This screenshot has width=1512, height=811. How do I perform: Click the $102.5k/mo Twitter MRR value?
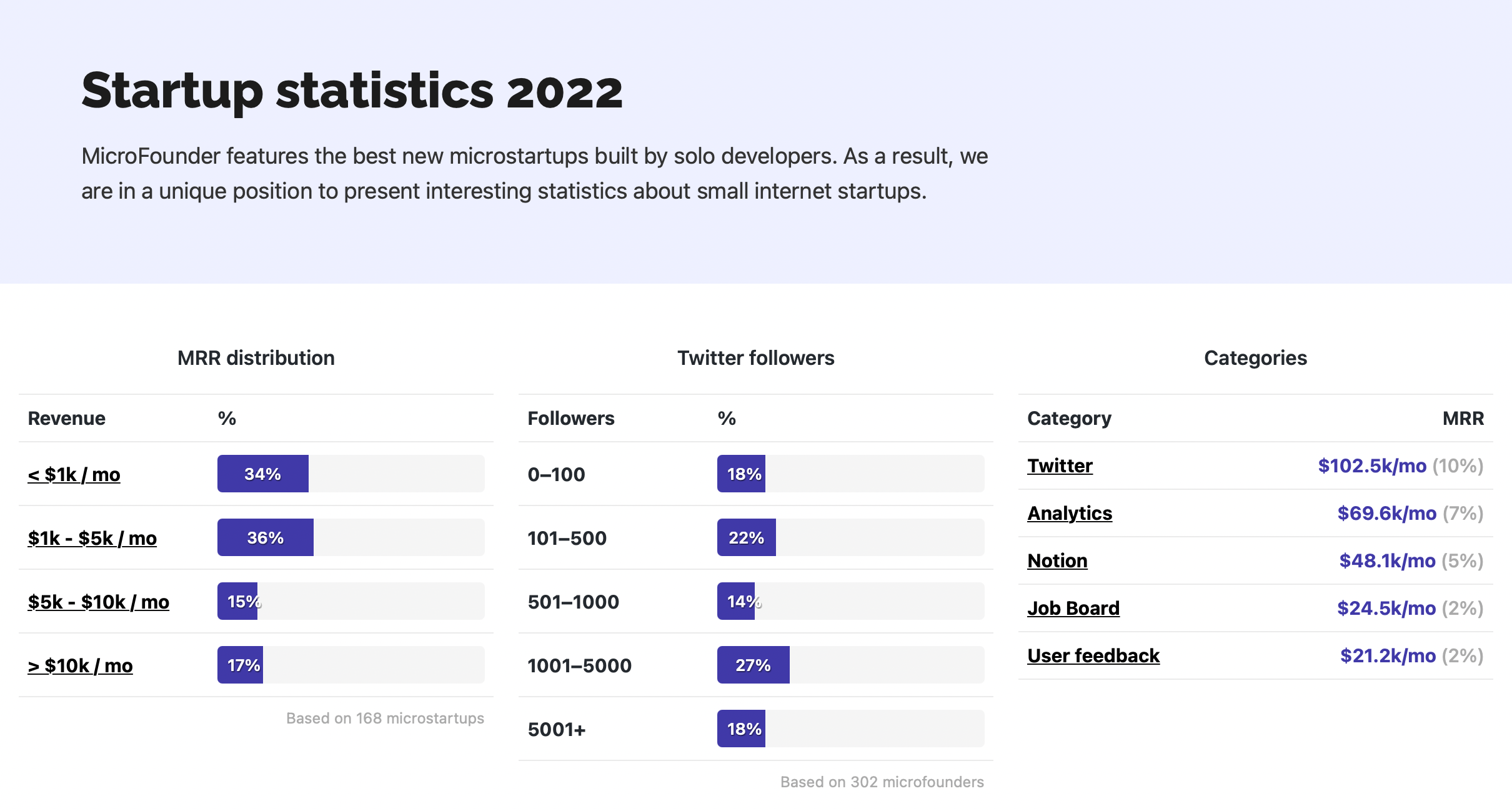[1372, 466]
